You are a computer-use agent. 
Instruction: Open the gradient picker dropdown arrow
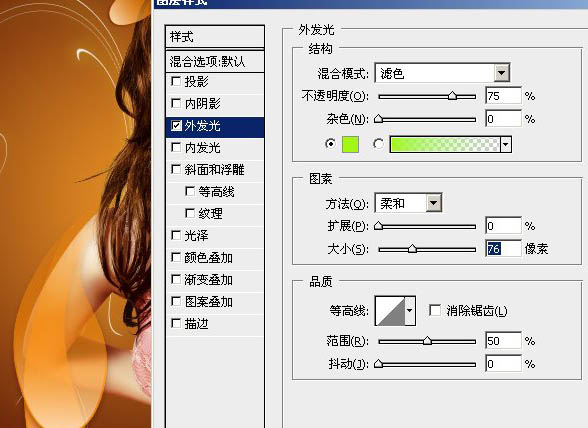pyautogui.click(x=506, y=144)
